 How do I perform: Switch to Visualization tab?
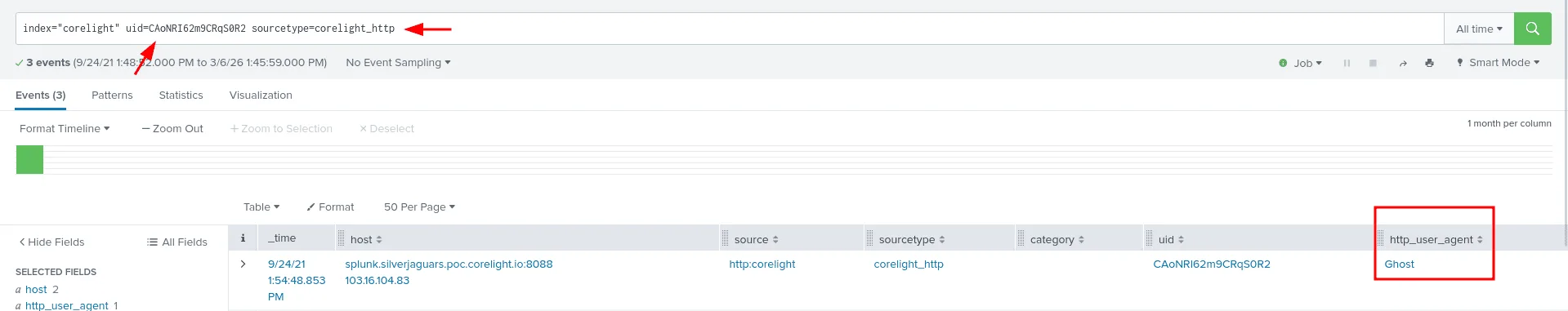click(x=261, y=96)
